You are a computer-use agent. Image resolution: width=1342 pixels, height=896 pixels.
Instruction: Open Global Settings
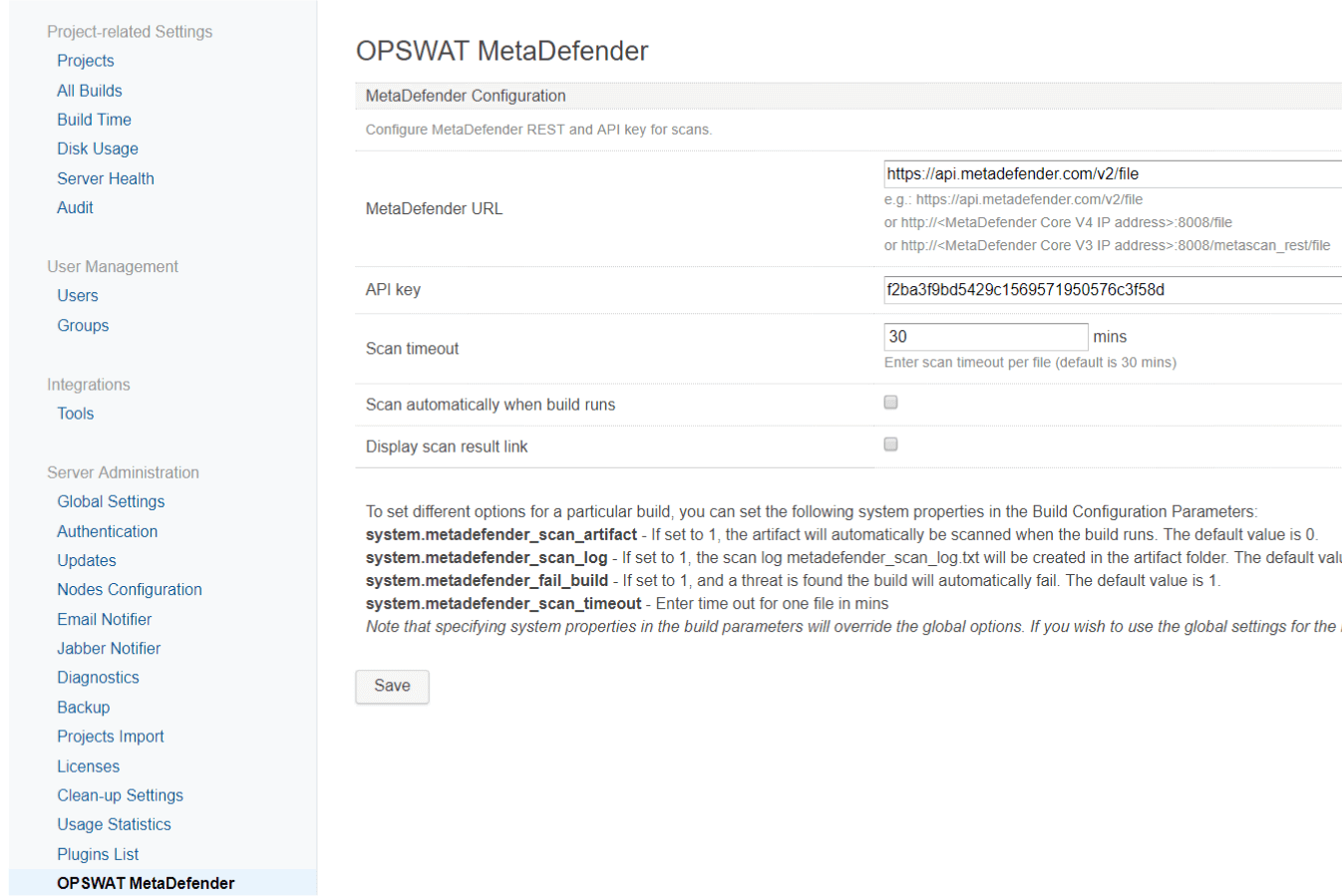coord(111,501)
